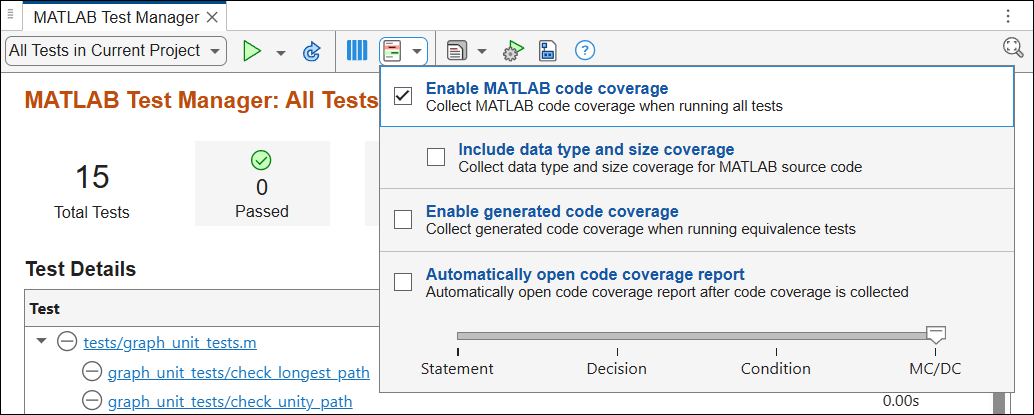Click the code coverage toolbar icon

point(392,51)
